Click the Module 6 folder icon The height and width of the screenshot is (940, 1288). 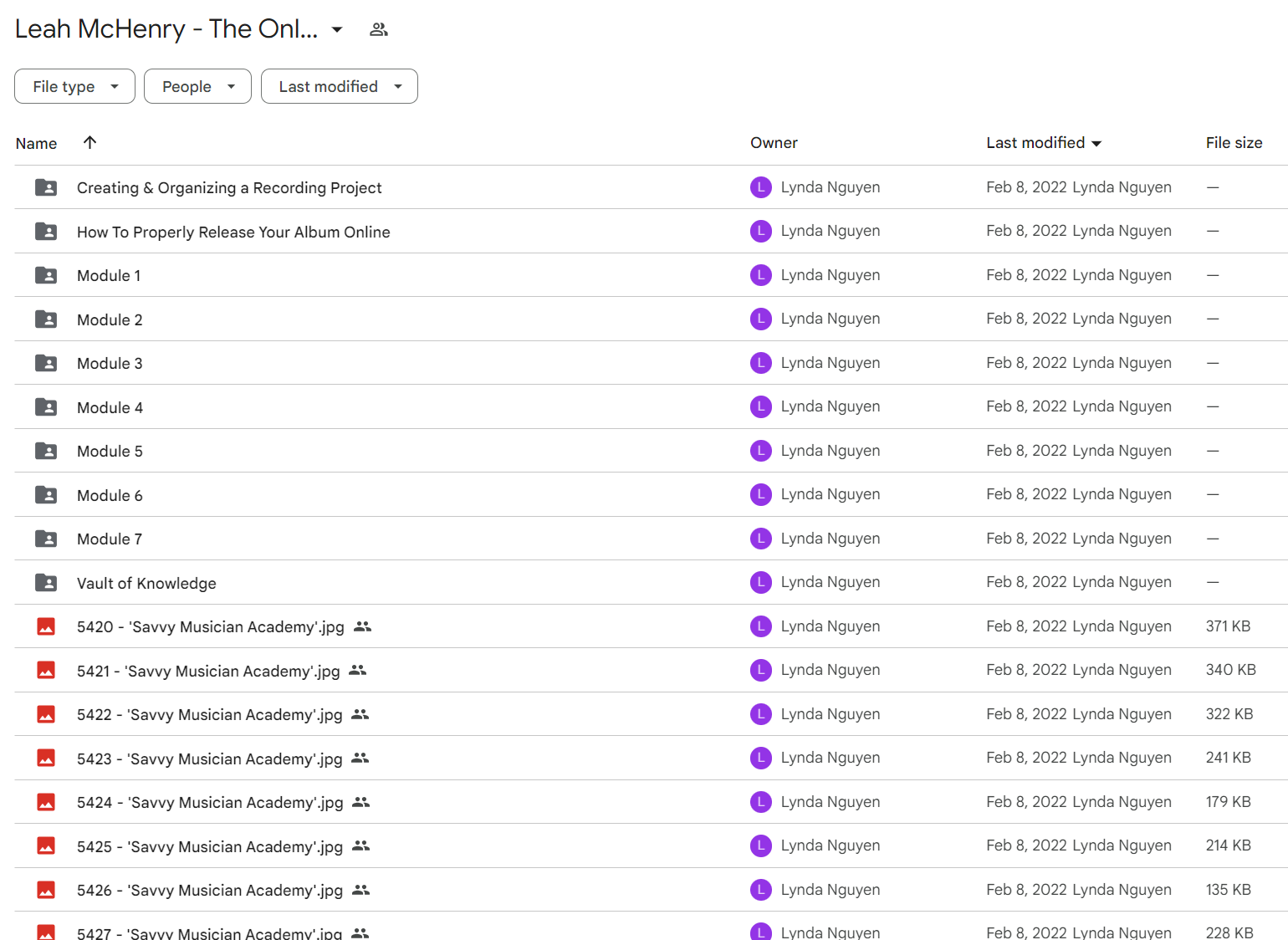pyautogui.click(x=46, y=495)
